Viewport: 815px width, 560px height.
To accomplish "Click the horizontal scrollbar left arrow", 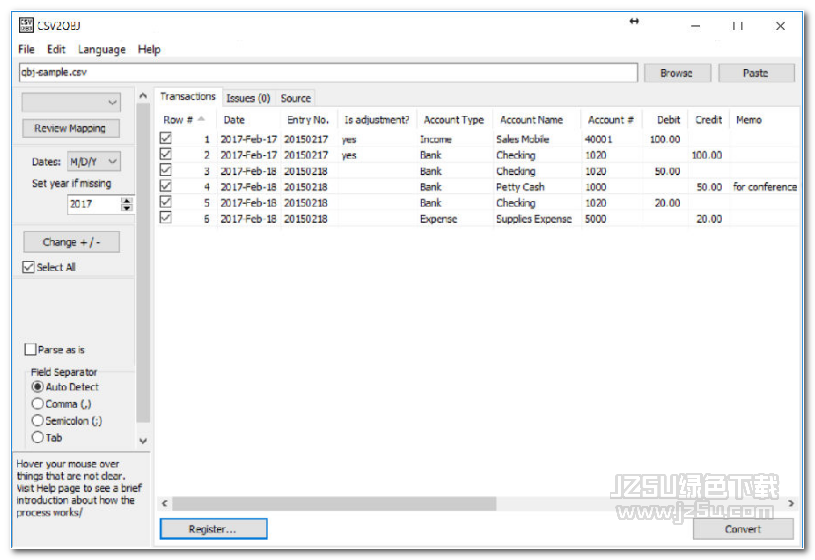I will click(165, 503).
